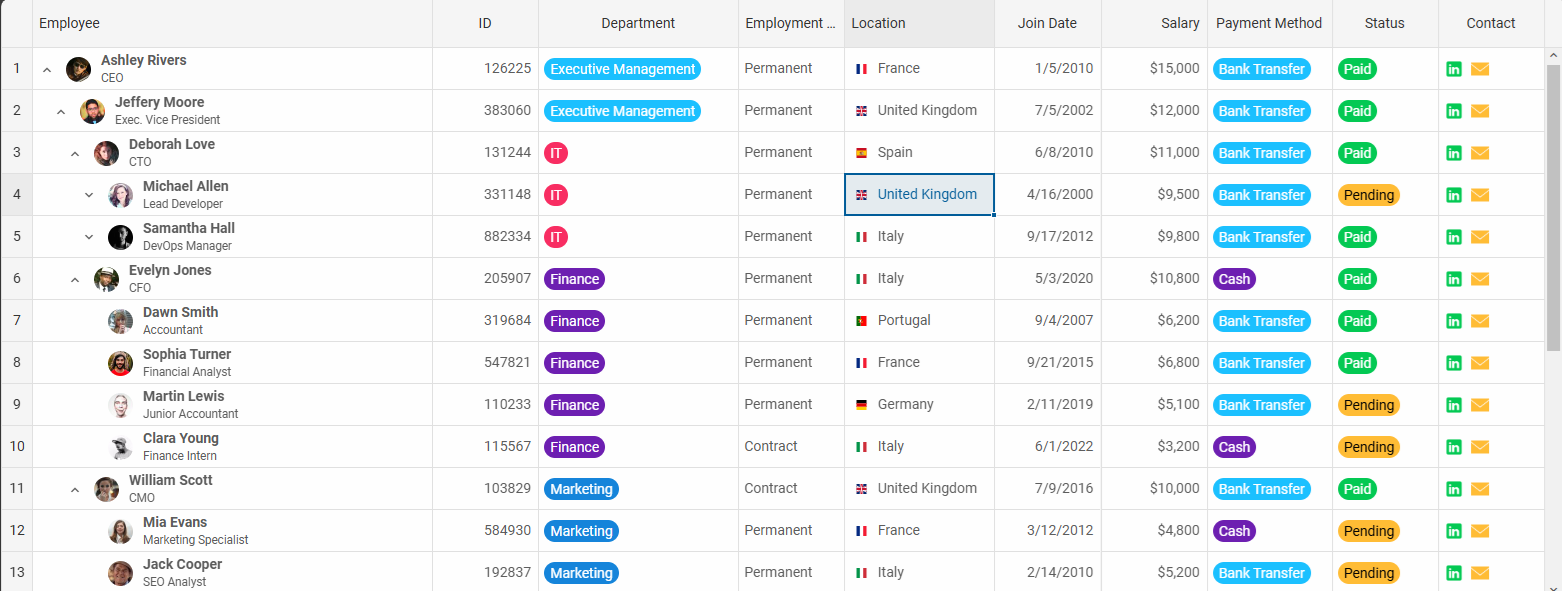
Task: Collapse the Evelyn Jones CFO group
Action: [x=75, y=280]
